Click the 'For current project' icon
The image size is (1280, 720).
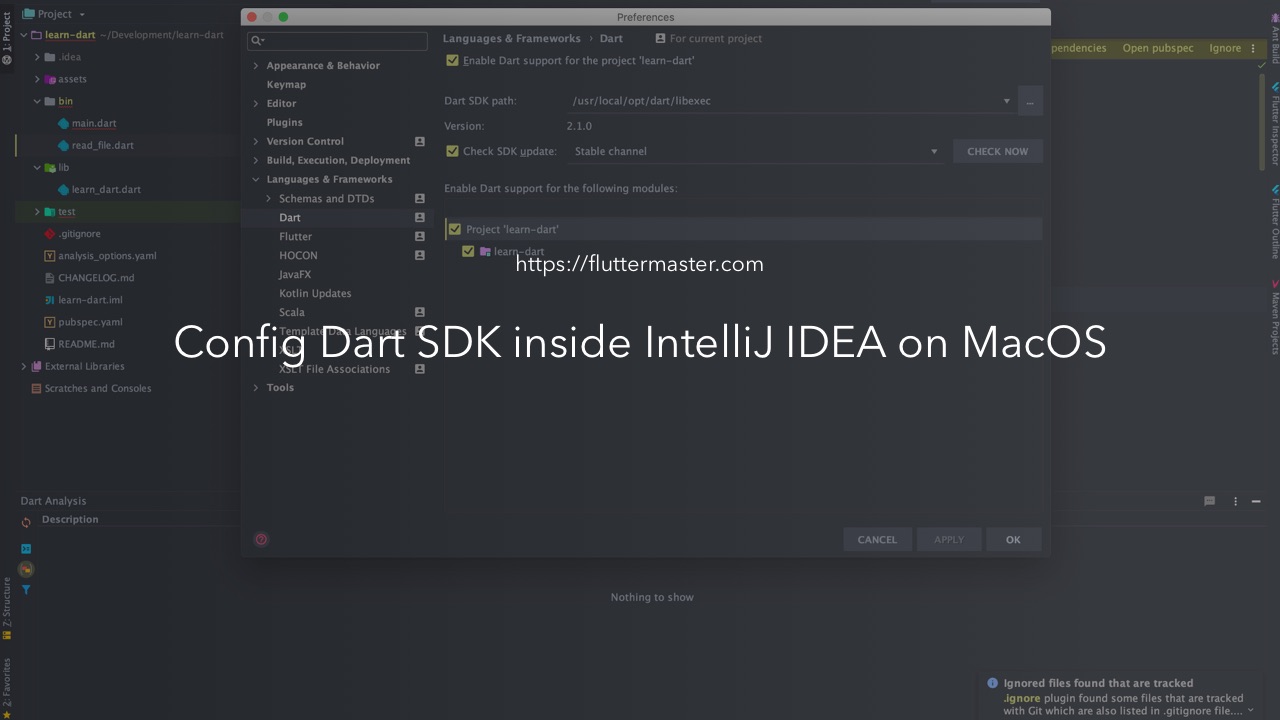(660, 38)
